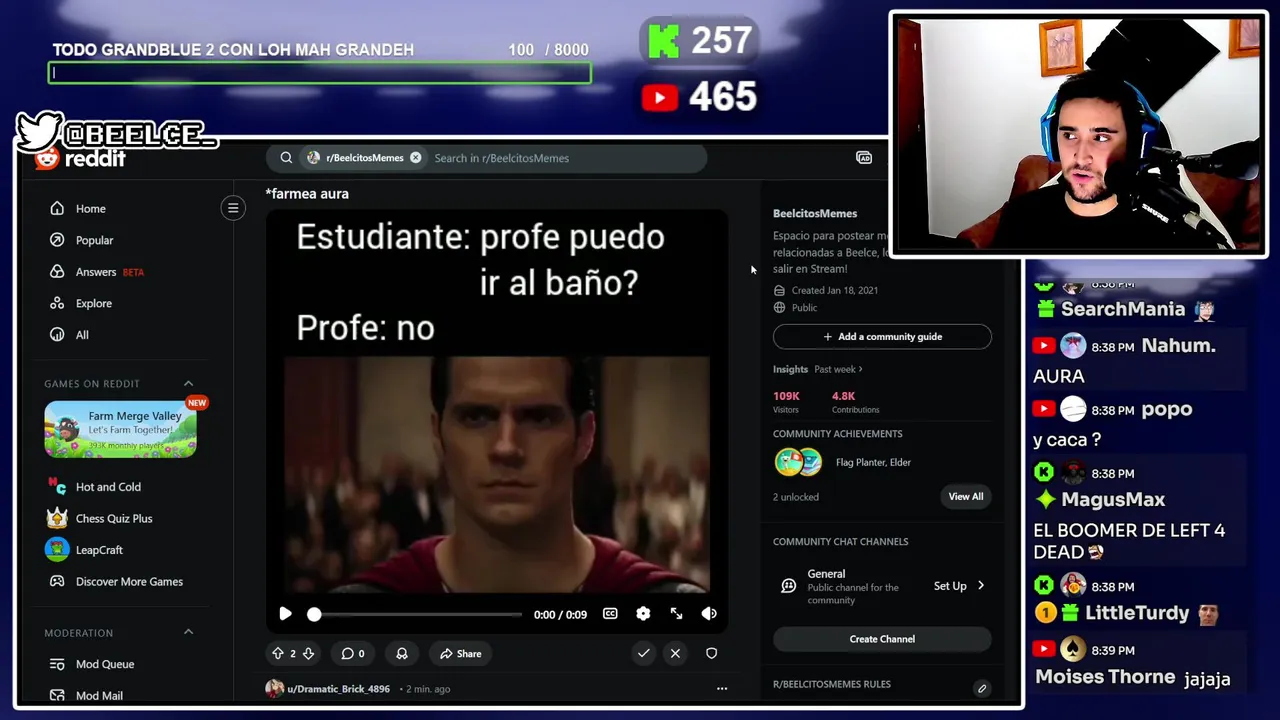Set Up the General chat channel

point(959,586)
